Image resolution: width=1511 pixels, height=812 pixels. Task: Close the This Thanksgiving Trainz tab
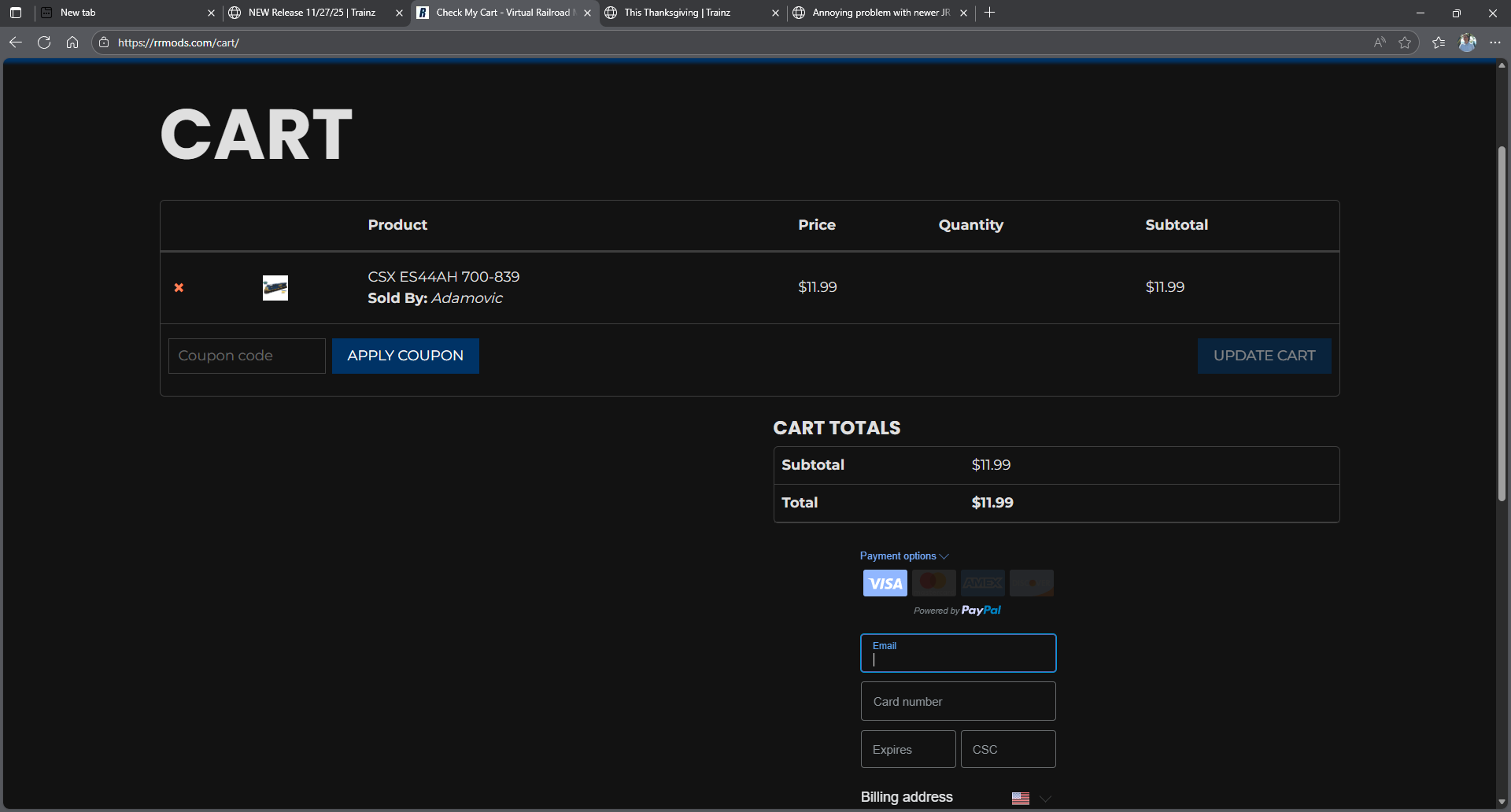775,13
